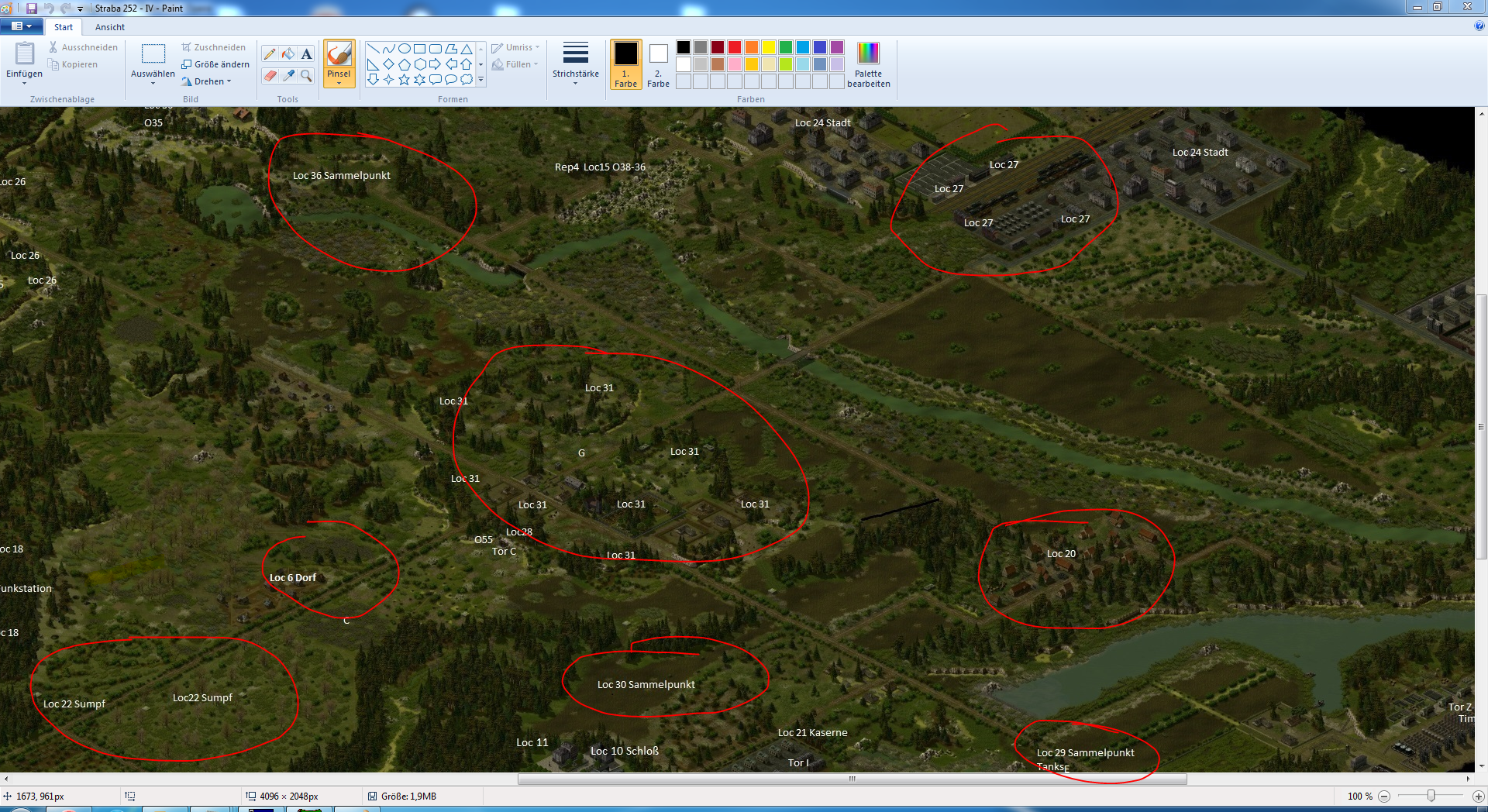
Task: Choose the Rectangle shape
Action: click(419, 49)
